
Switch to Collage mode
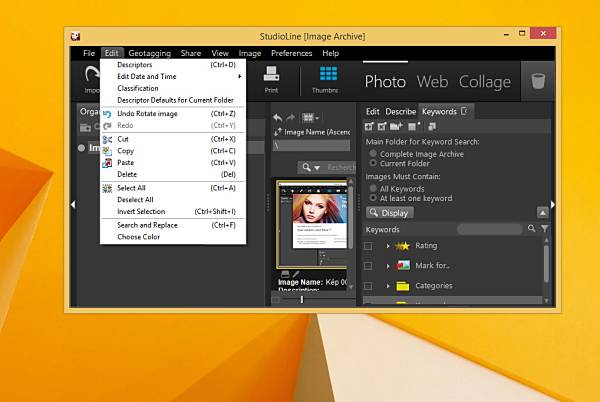click(484, 81)
